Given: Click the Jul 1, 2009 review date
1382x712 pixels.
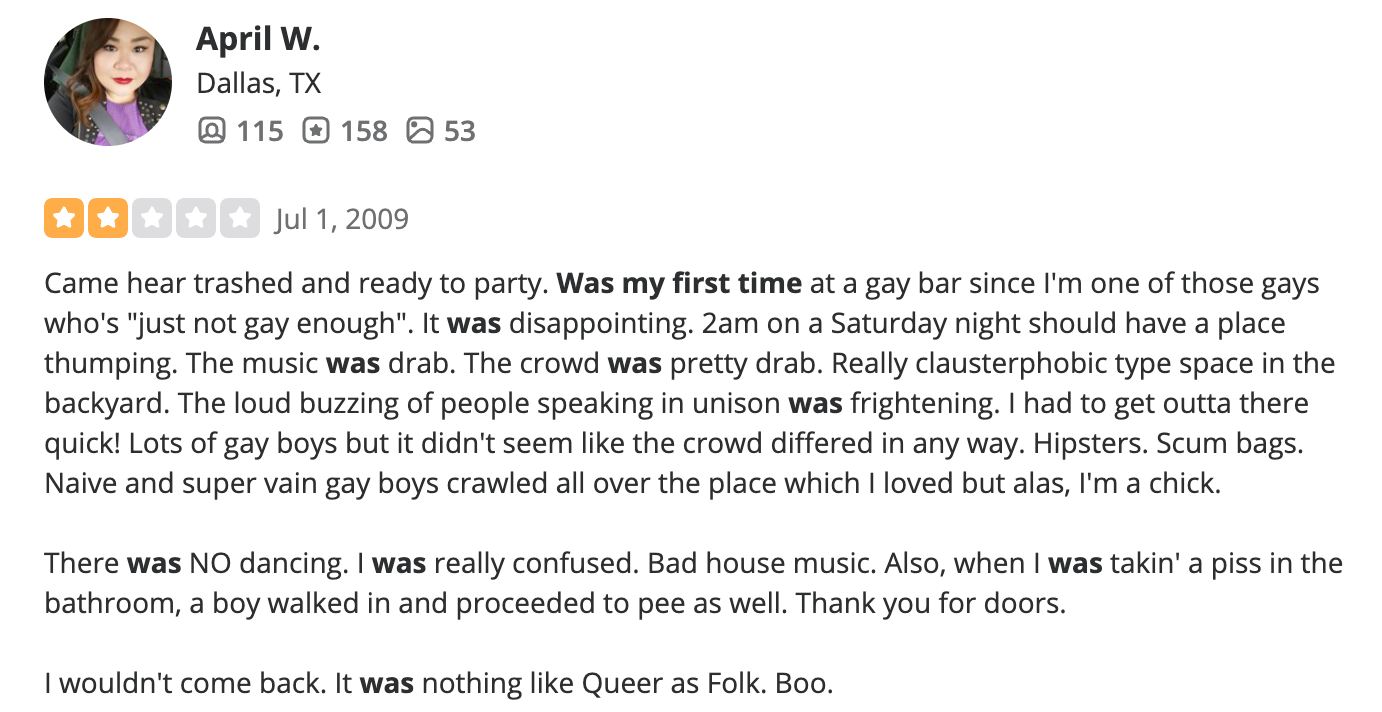Looking at the screenshot, I should (x=342, y=219).
